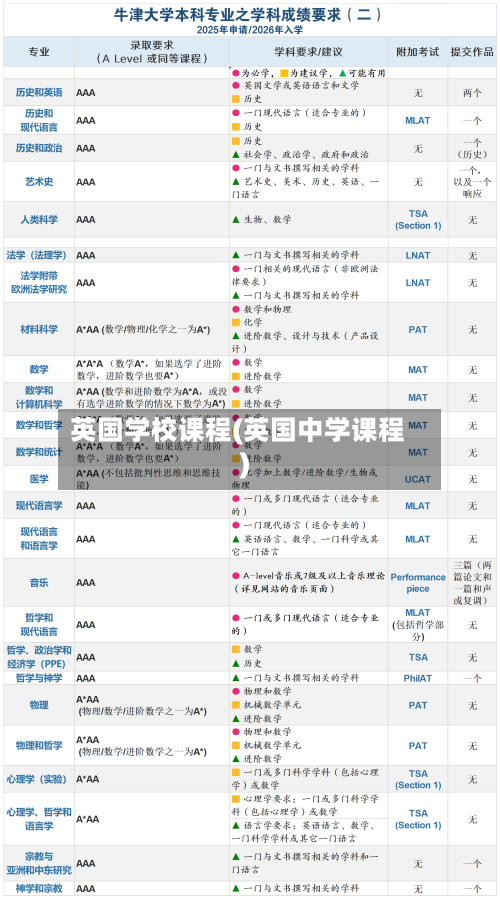This screenshot has height=899, width=500.
Task: Click the 现代语言和语言学 major cell
Action: click(39, 539)
